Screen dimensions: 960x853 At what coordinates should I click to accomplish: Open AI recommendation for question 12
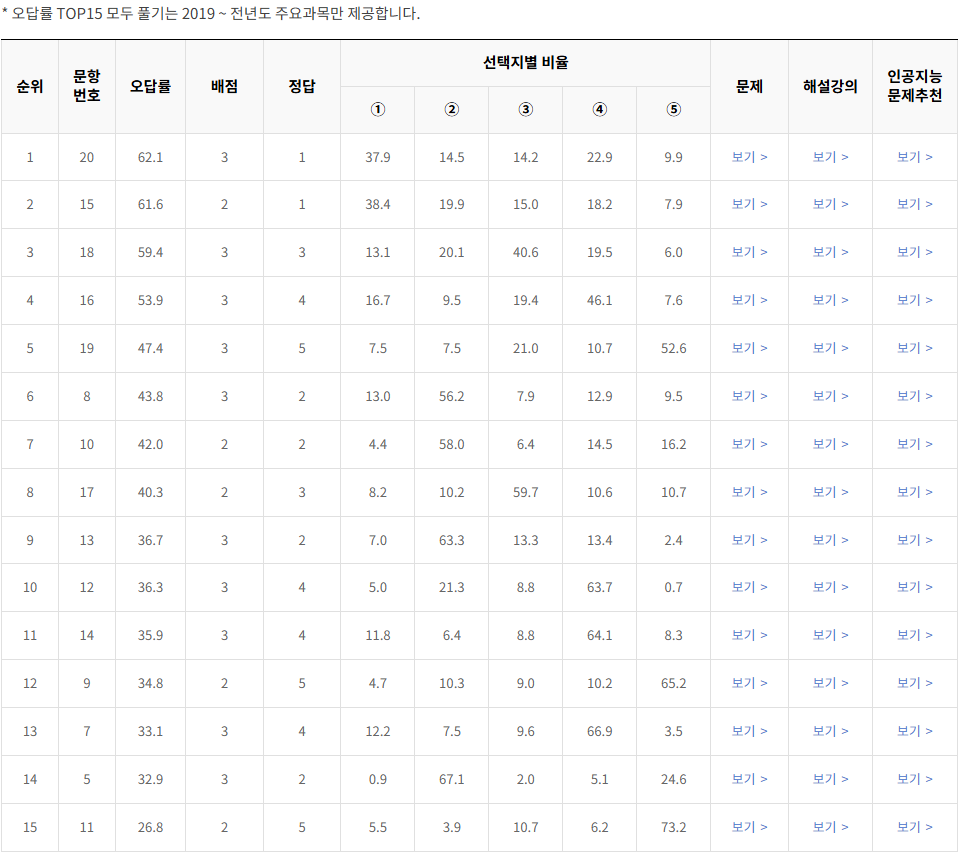tap(913, 588)
